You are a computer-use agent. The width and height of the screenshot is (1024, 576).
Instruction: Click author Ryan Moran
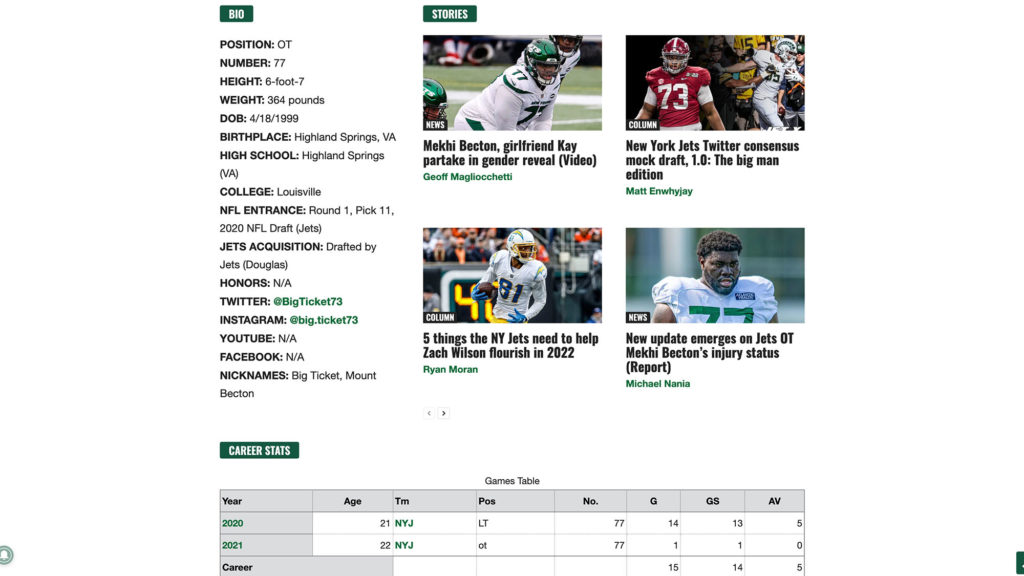(x=450, y=370)
